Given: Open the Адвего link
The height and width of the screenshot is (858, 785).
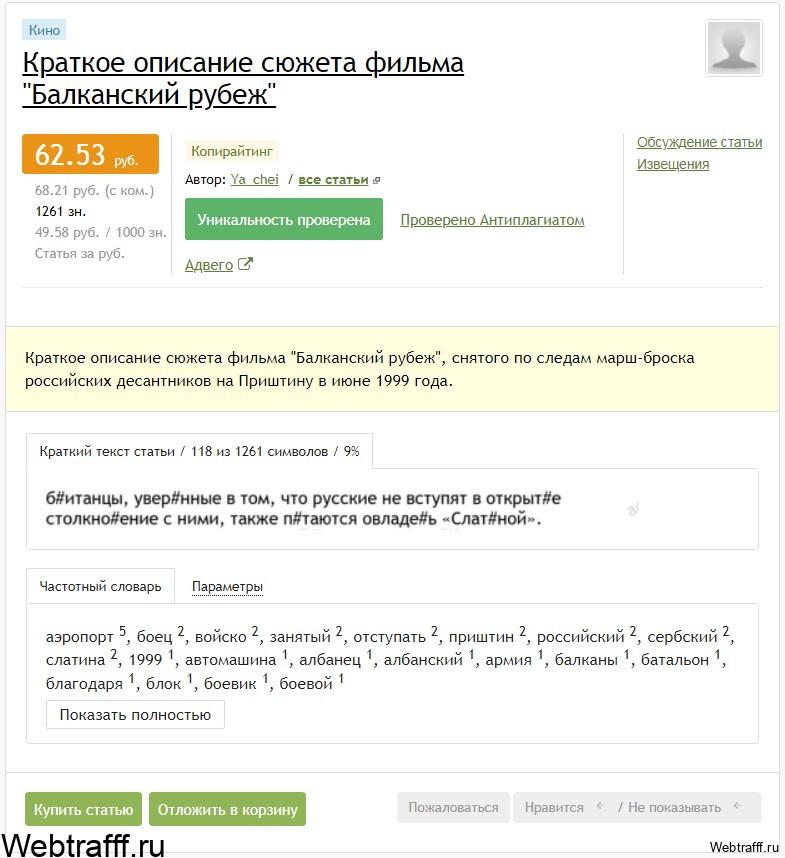Looking at the screenshot, I should 209,265.
